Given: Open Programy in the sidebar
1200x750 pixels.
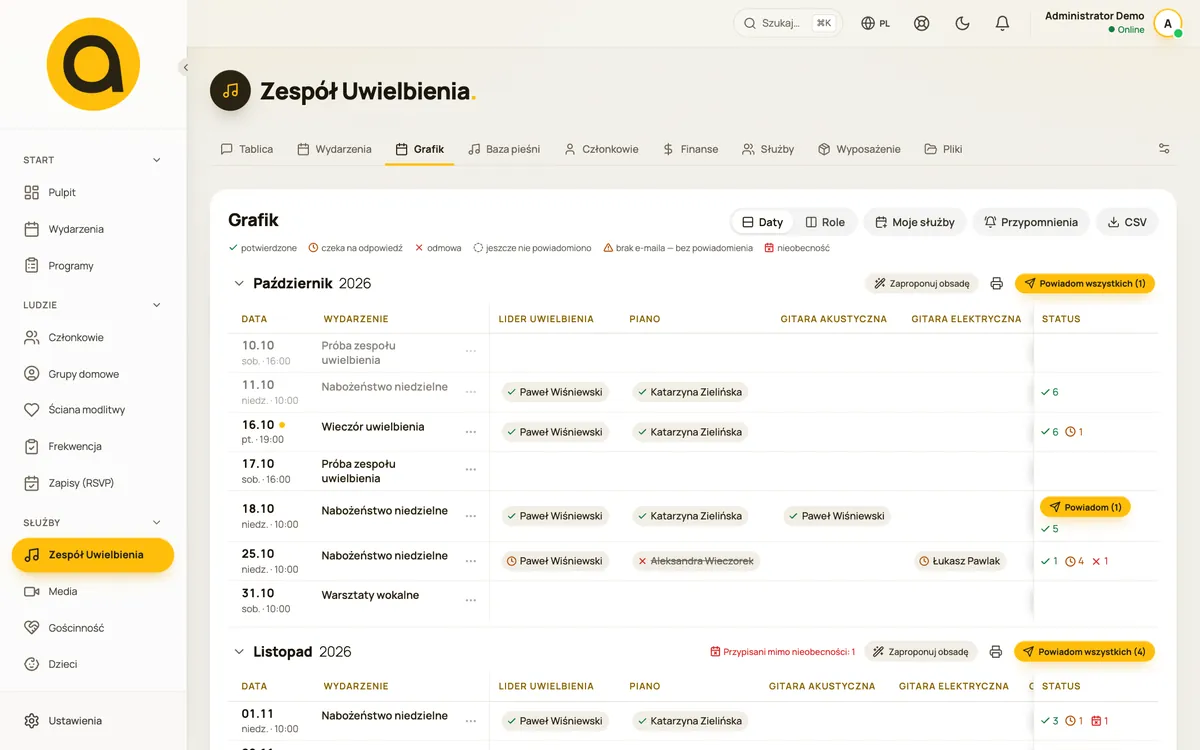Looking at the screenshot, I should 93,266.
